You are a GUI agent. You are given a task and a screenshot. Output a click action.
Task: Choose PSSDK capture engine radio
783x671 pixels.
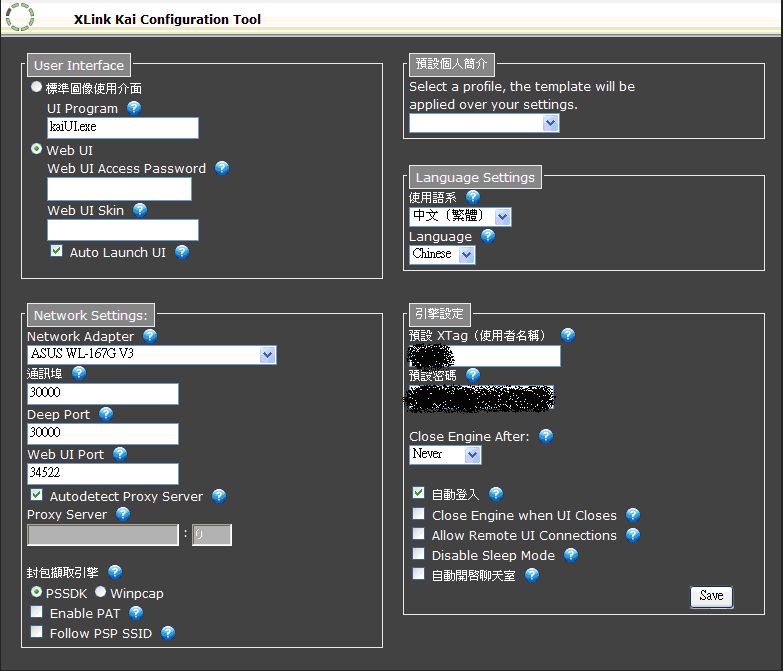click(36, 592)
